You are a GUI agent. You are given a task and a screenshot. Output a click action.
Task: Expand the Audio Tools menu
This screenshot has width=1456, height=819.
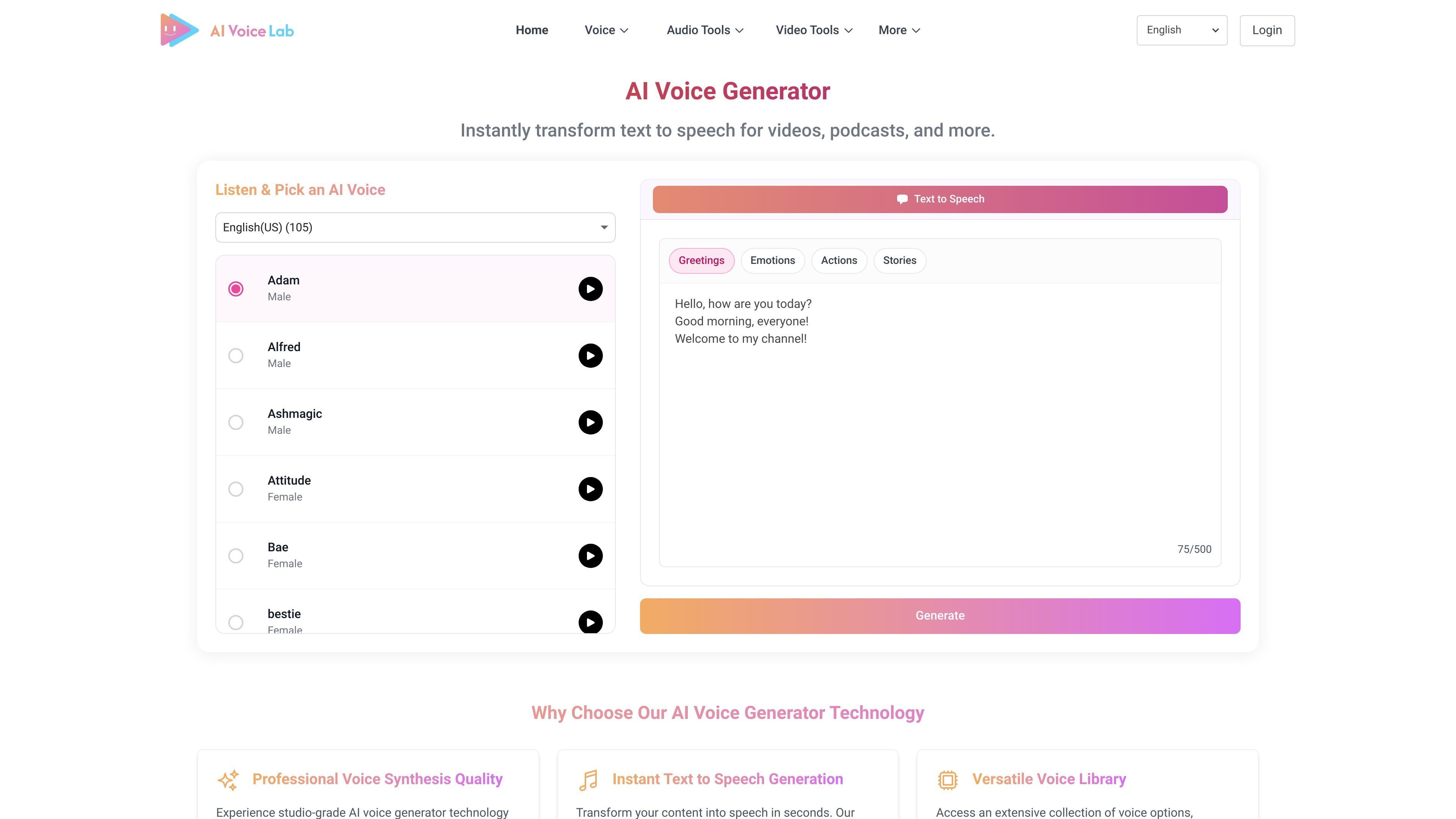pos(705,30)
